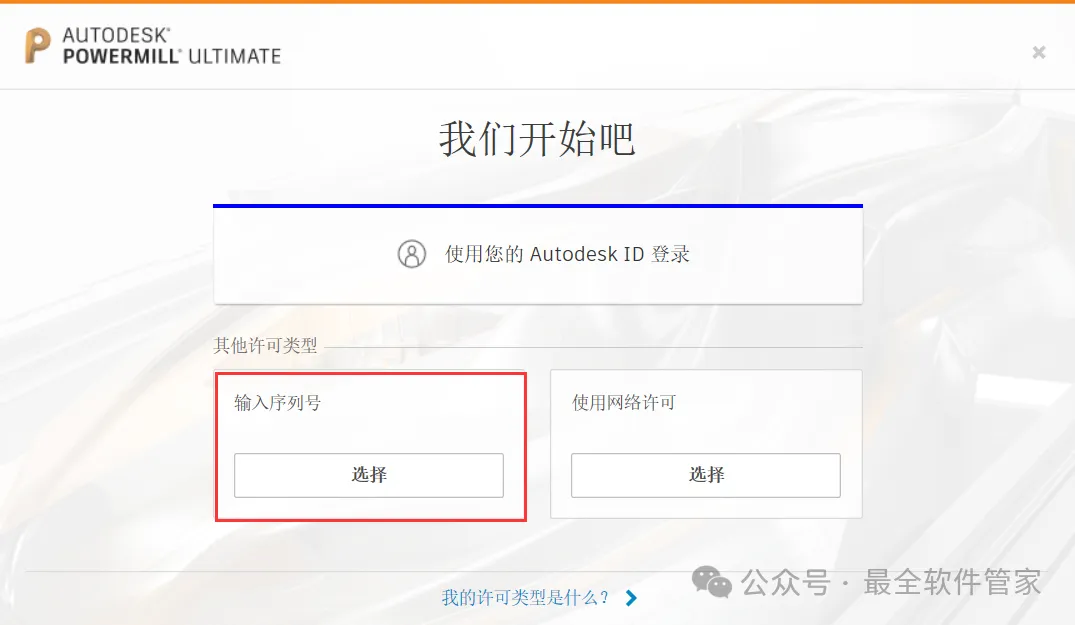Click the 使用您的 Autodesk ID 登录 text

[567, 254]
